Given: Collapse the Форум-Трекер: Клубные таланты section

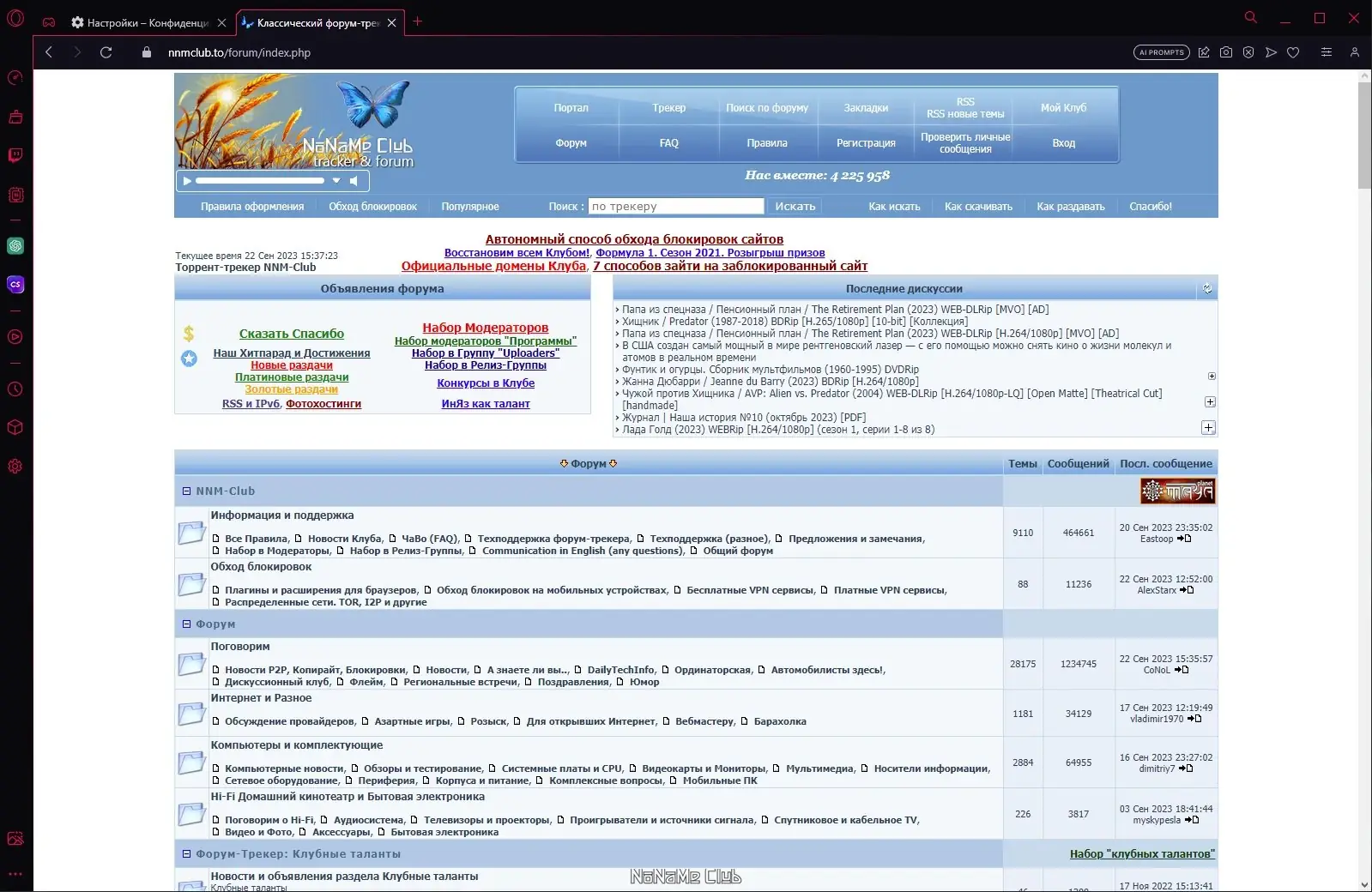Looking at the screenshot, I should point(186,854).
